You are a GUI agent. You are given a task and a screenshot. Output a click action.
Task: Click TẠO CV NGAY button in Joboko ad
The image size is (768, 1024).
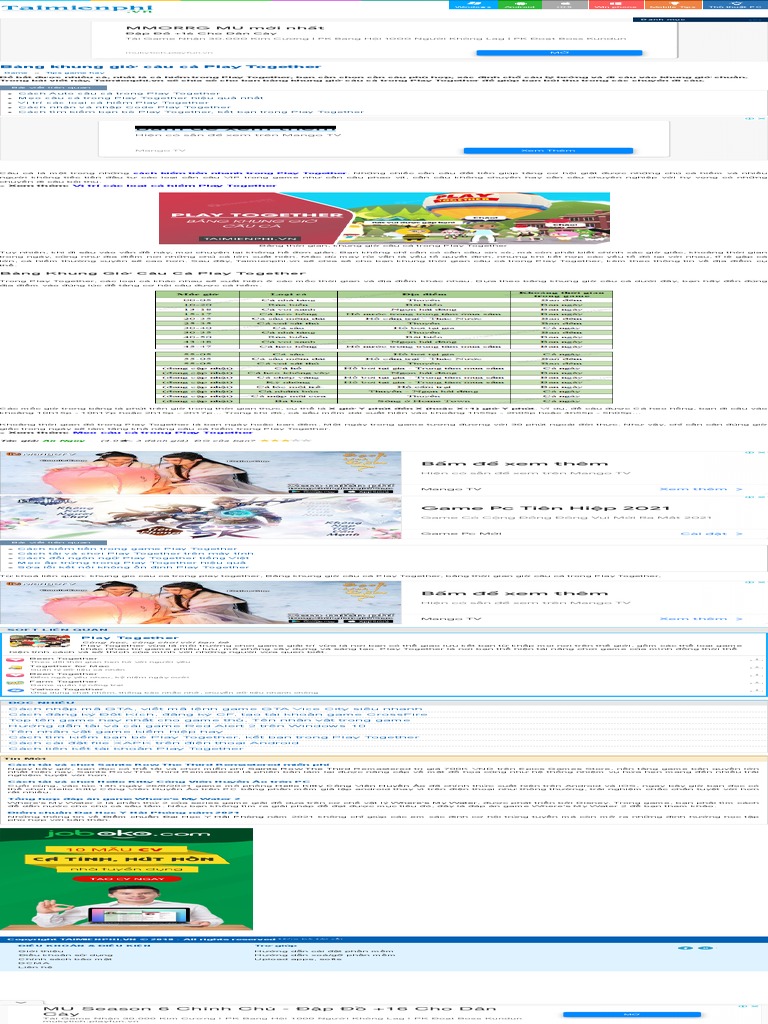coord(126,879)
